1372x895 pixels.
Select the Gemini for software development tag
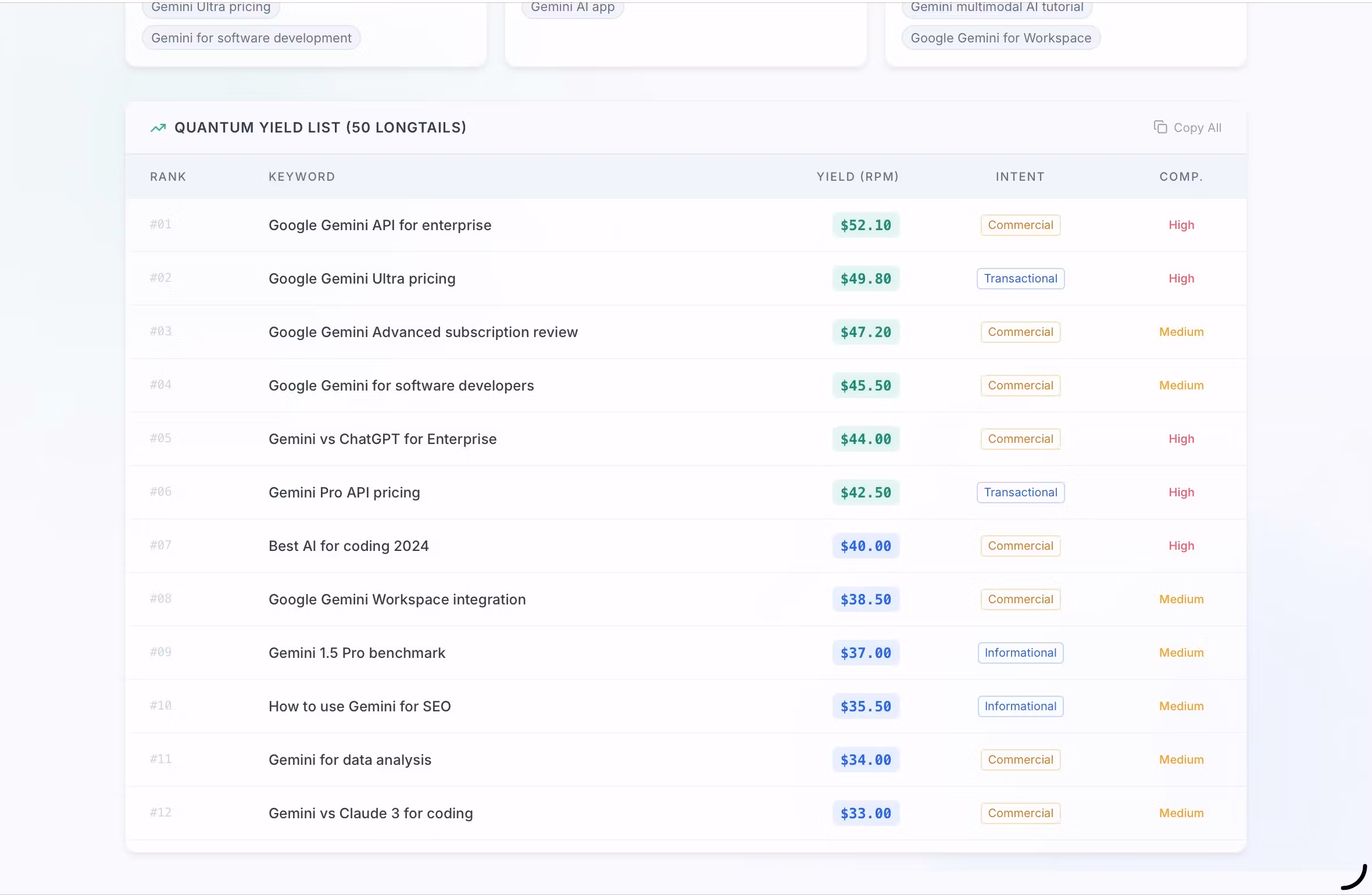pos(251,38)
